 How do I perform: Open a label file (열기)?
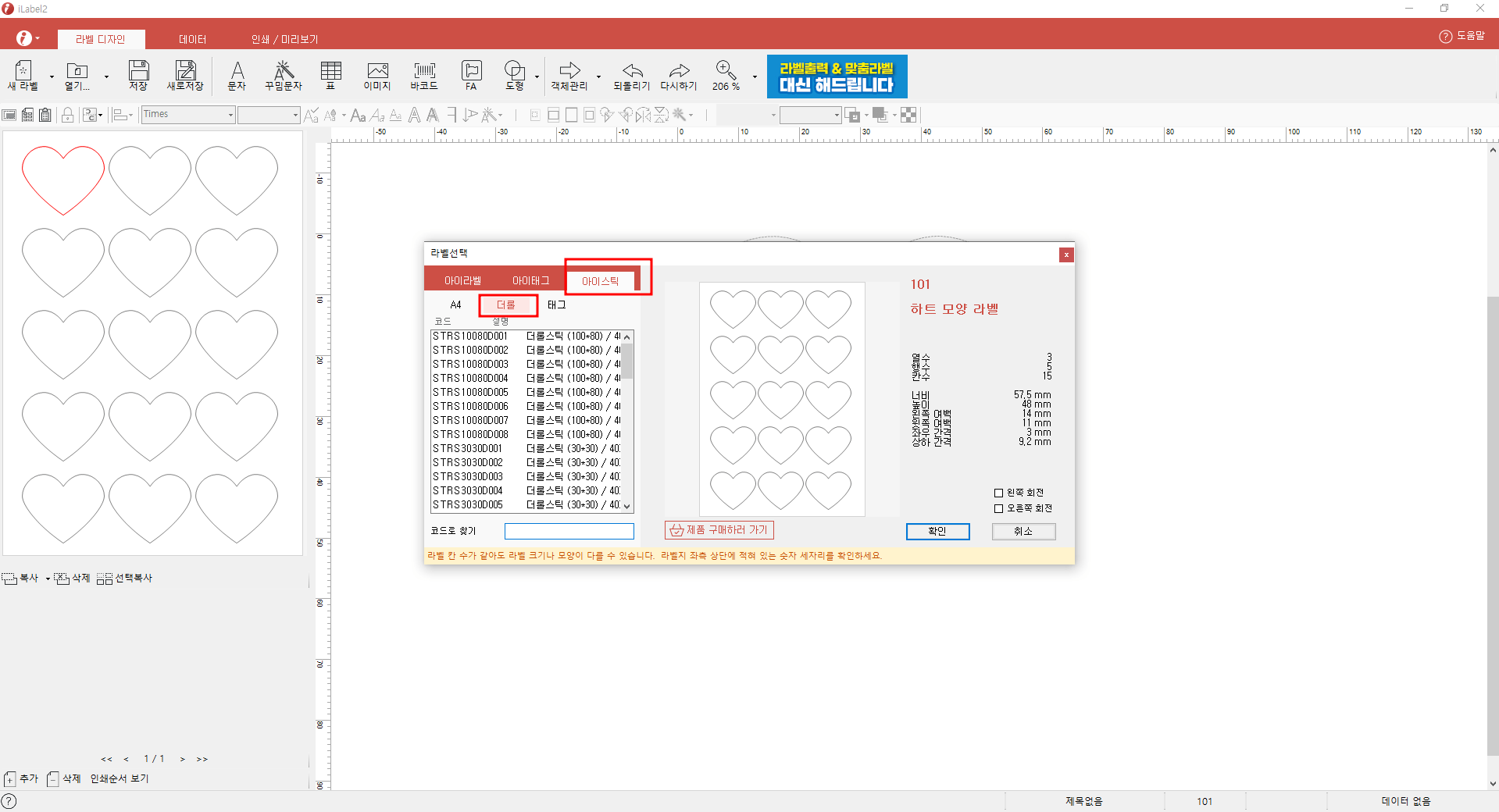[x=77, y=76]
